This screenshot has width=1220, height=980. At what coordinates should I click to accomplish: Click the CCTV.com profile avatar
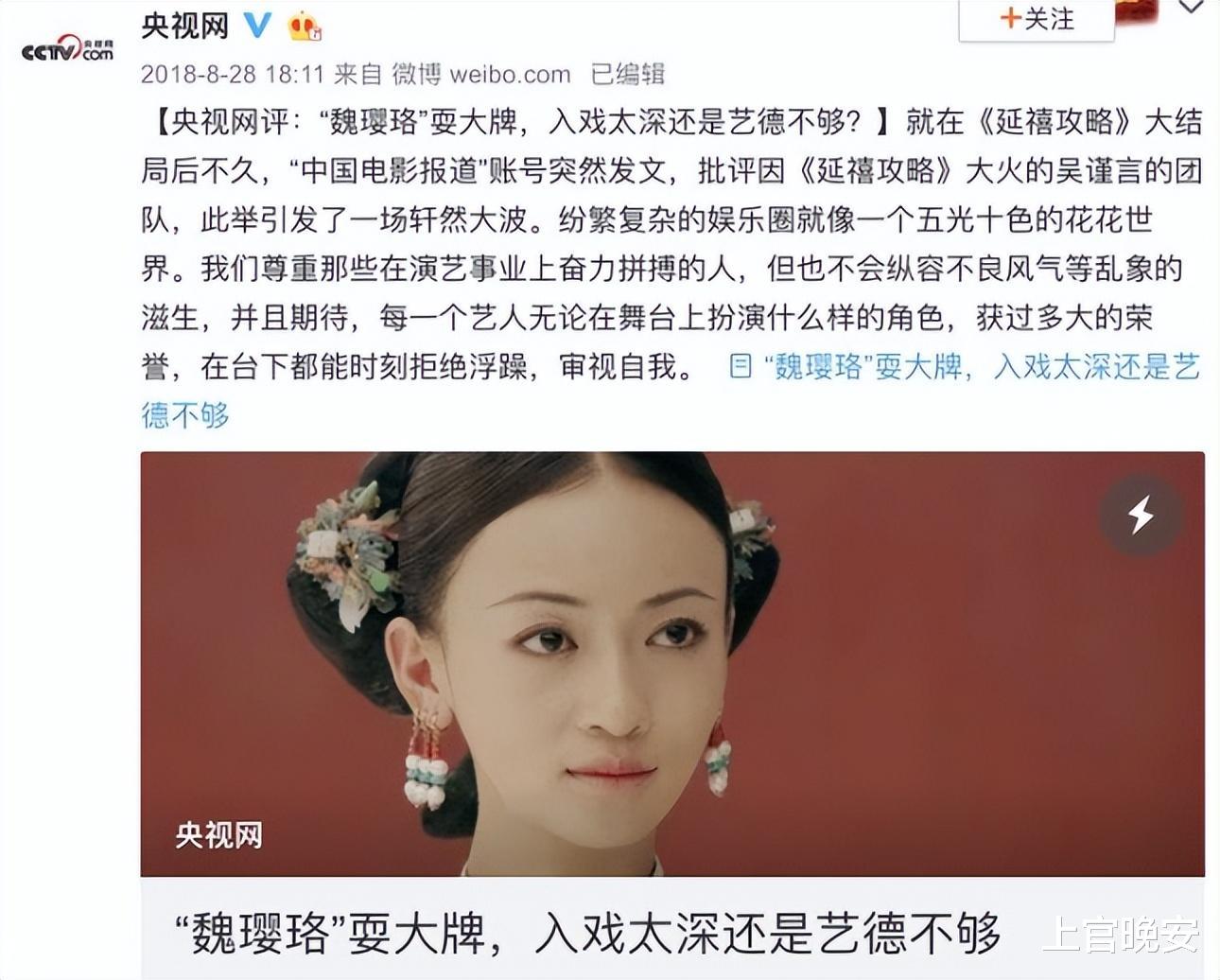[67, 49]
